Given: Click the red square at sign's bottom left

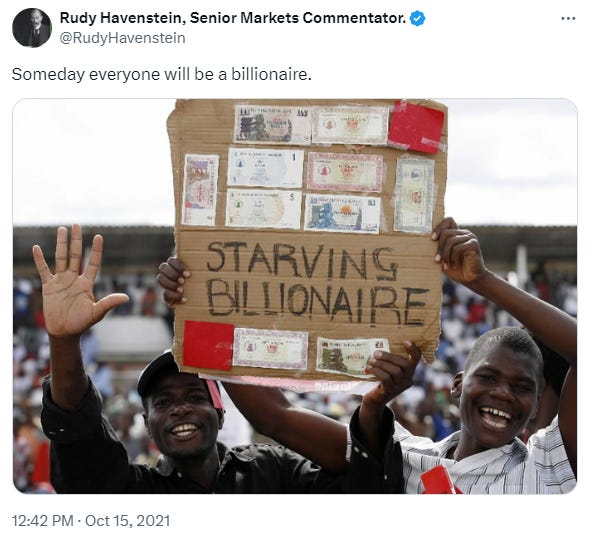Looking at the screenshot, I should tap(208, 346).
